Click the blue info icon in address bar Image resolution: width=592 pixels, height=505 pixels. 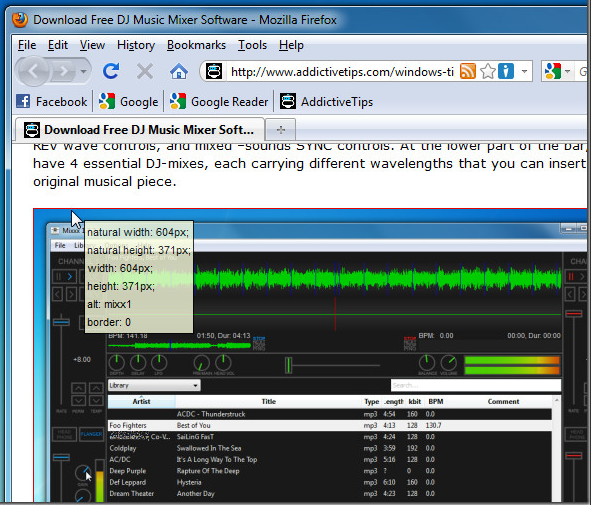point(506,71)
